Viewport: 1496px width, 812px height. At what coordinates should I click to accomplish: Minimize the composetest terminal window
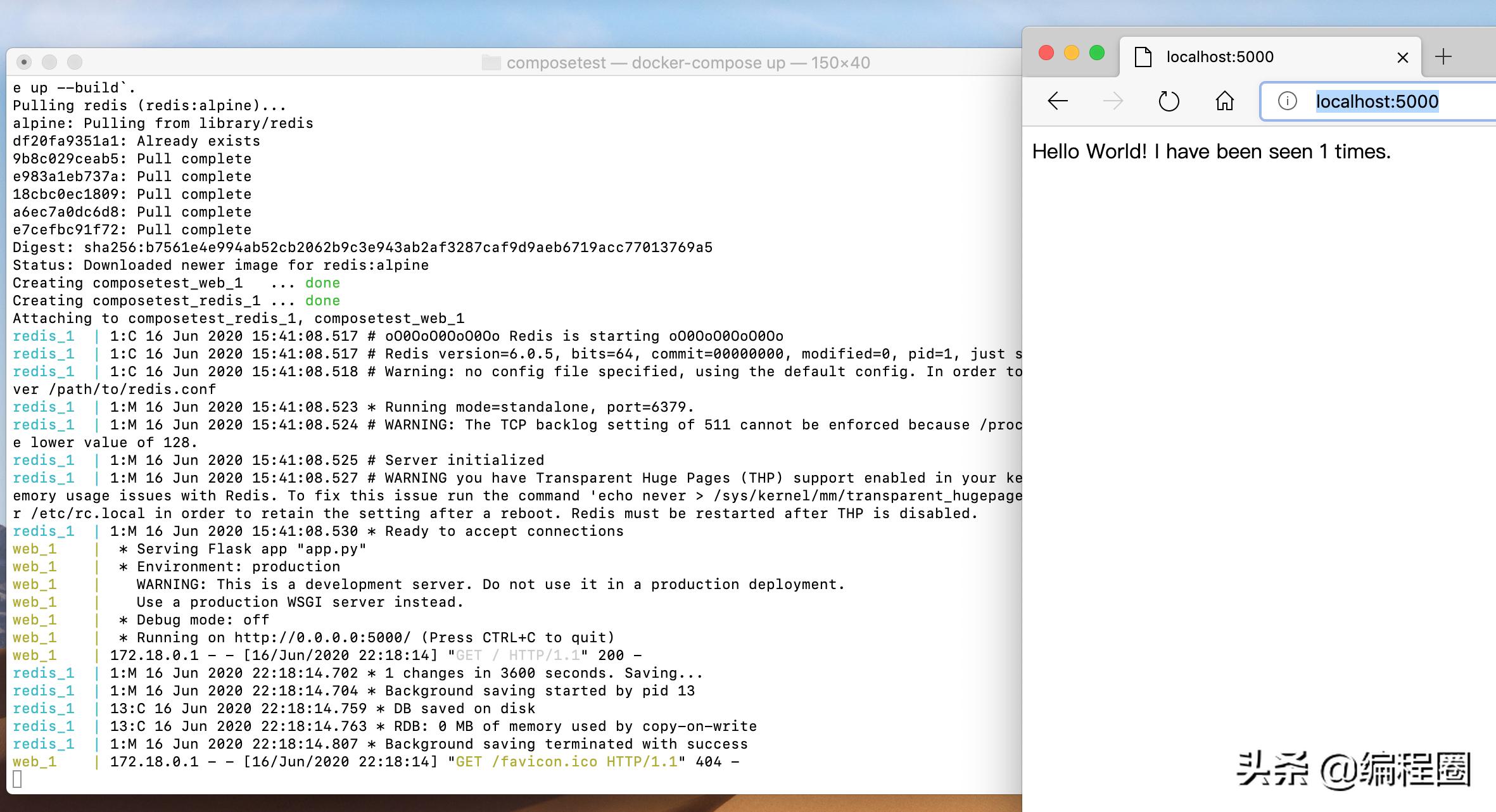(49, 62)
